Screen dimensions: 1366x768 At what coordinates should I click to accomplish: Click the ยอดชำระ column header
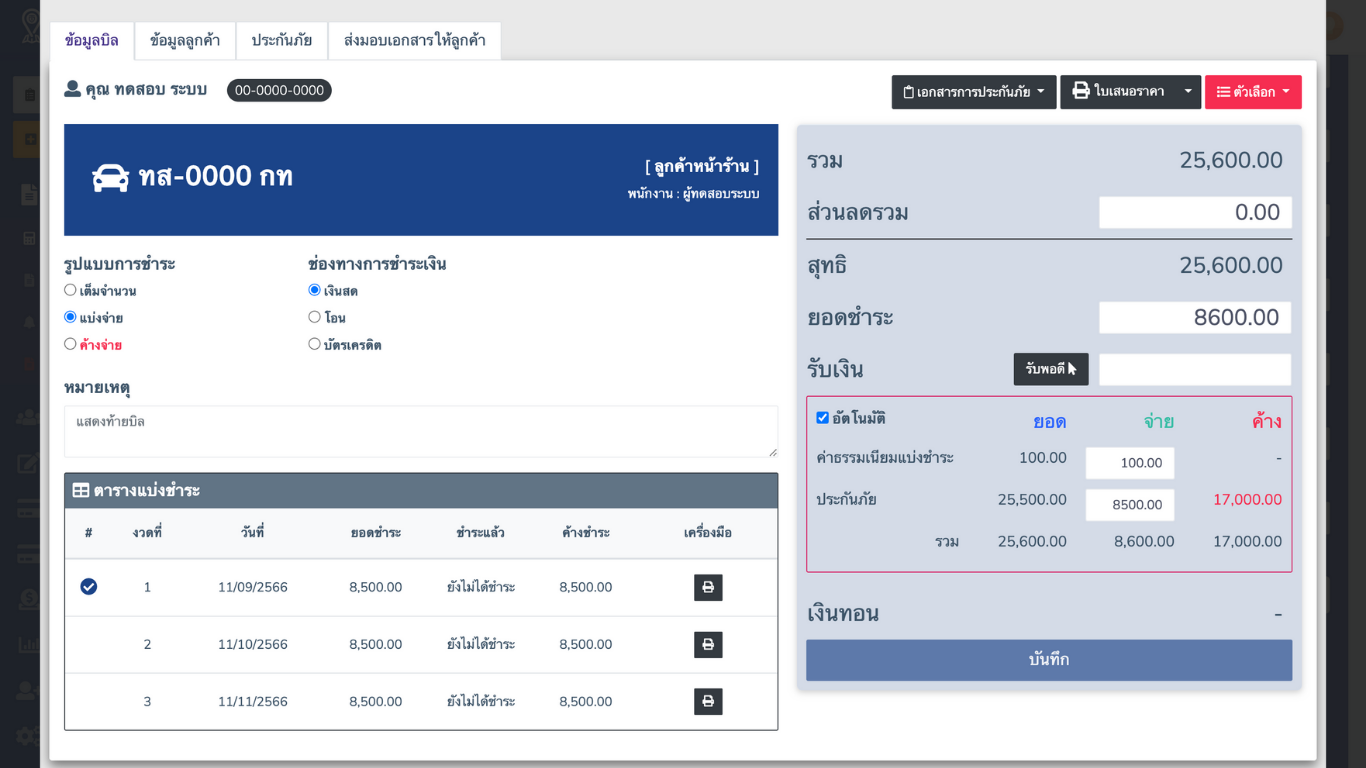tap(376, 533)
